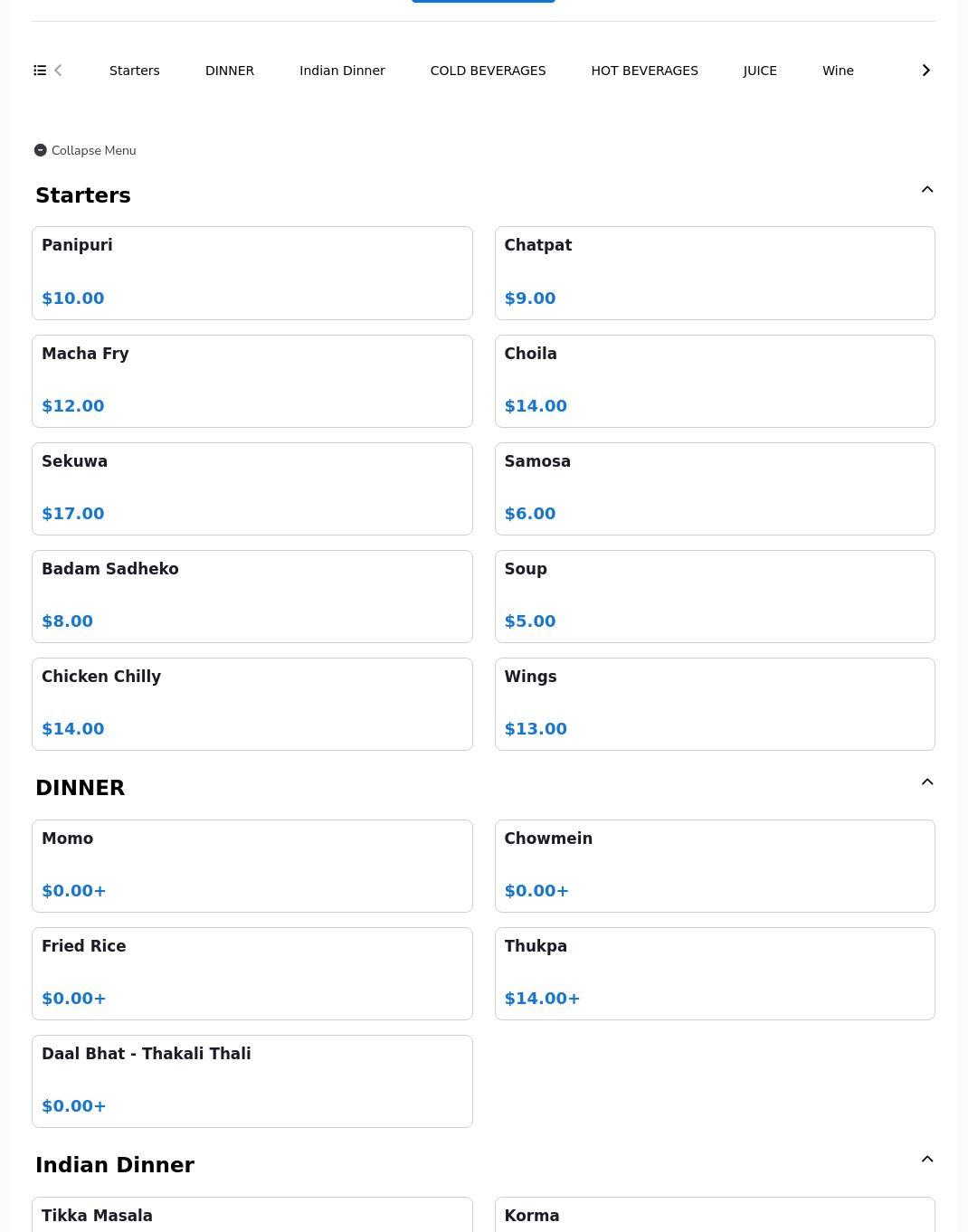Open the Thukpa dinner item
968x1232 pixels.
coord(715,973)
